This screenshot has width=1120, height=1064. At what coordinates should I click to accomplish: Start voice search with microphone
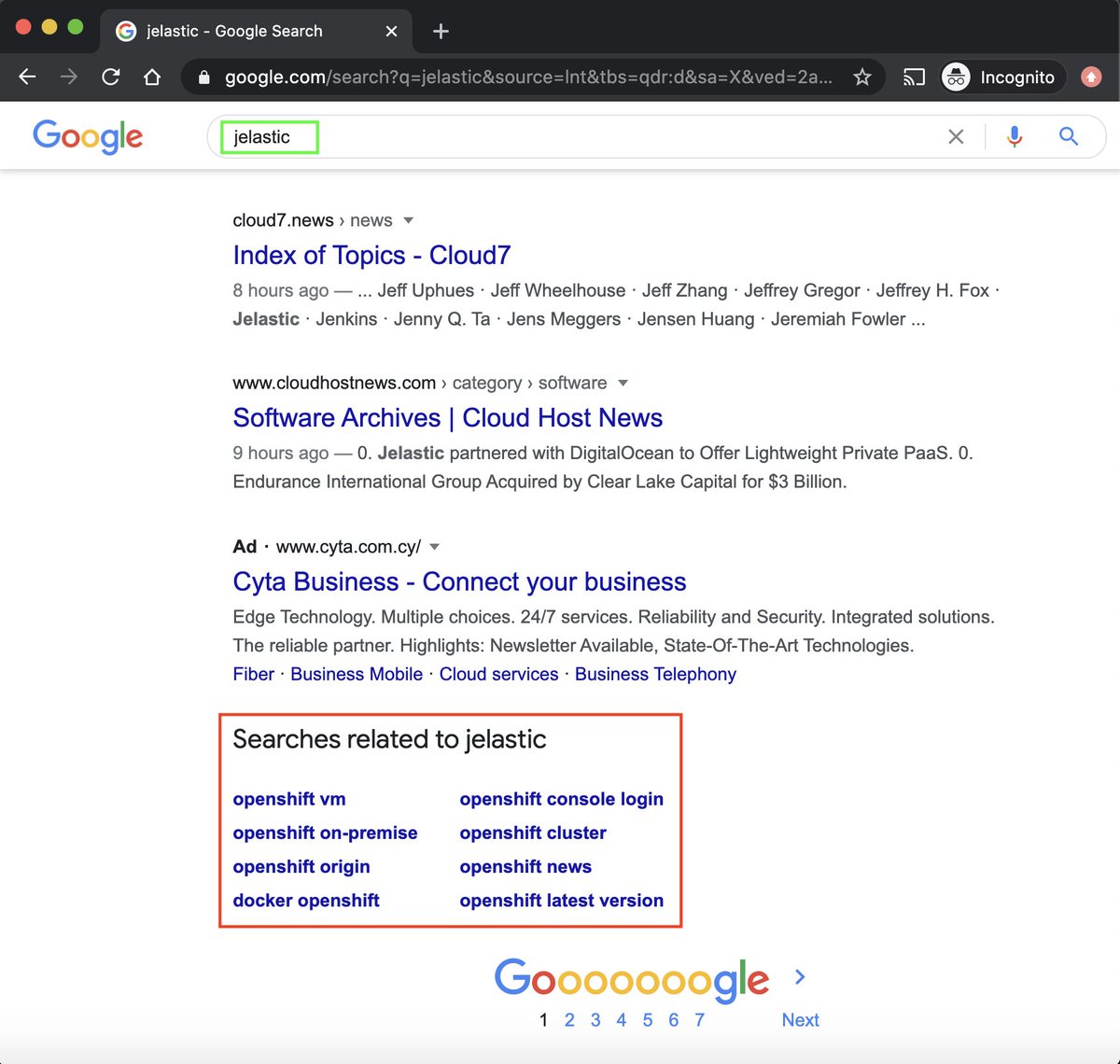pyautogui.click(x=1015, y=137)
